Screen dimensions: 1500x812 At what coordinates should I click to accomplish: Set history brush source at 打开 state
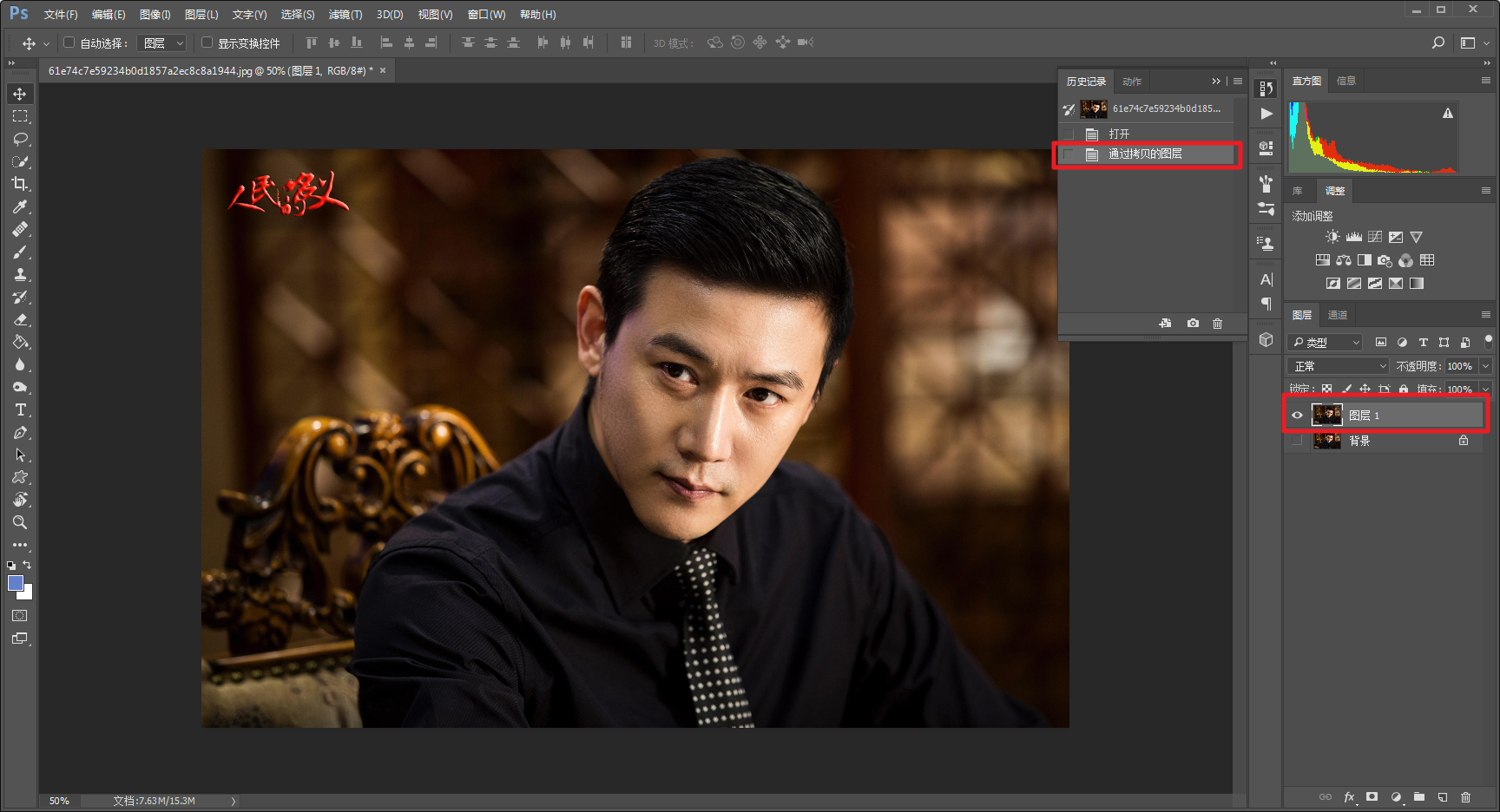[1069, 134]
